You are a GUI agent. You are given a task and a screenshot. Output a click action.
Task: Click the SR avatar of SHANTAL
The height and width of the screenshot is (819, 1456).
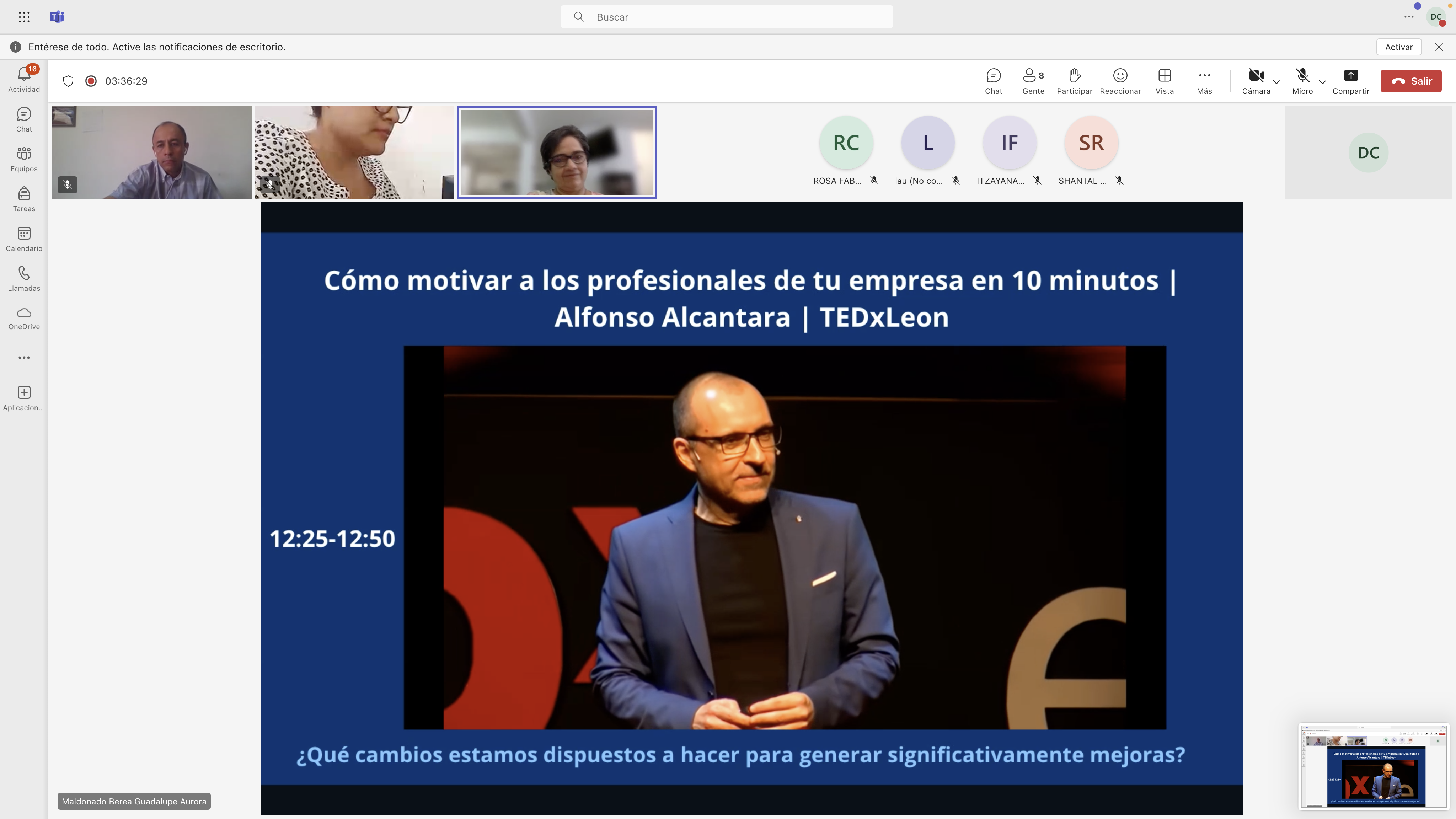[x=1091, y=143]
